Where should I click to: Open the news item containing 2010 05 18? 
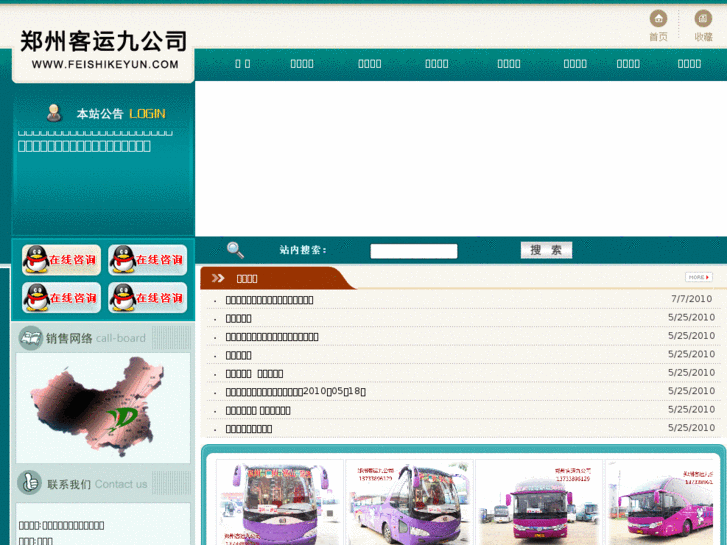point(296,391)
